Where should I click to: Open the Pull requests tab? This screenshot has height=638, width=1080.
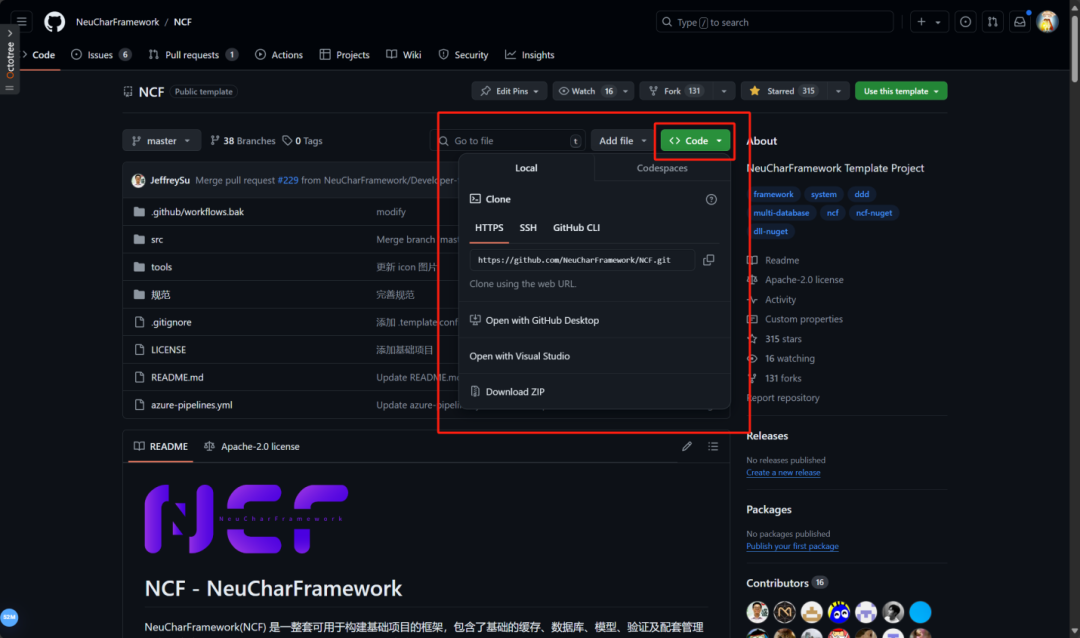pos(193,55)
